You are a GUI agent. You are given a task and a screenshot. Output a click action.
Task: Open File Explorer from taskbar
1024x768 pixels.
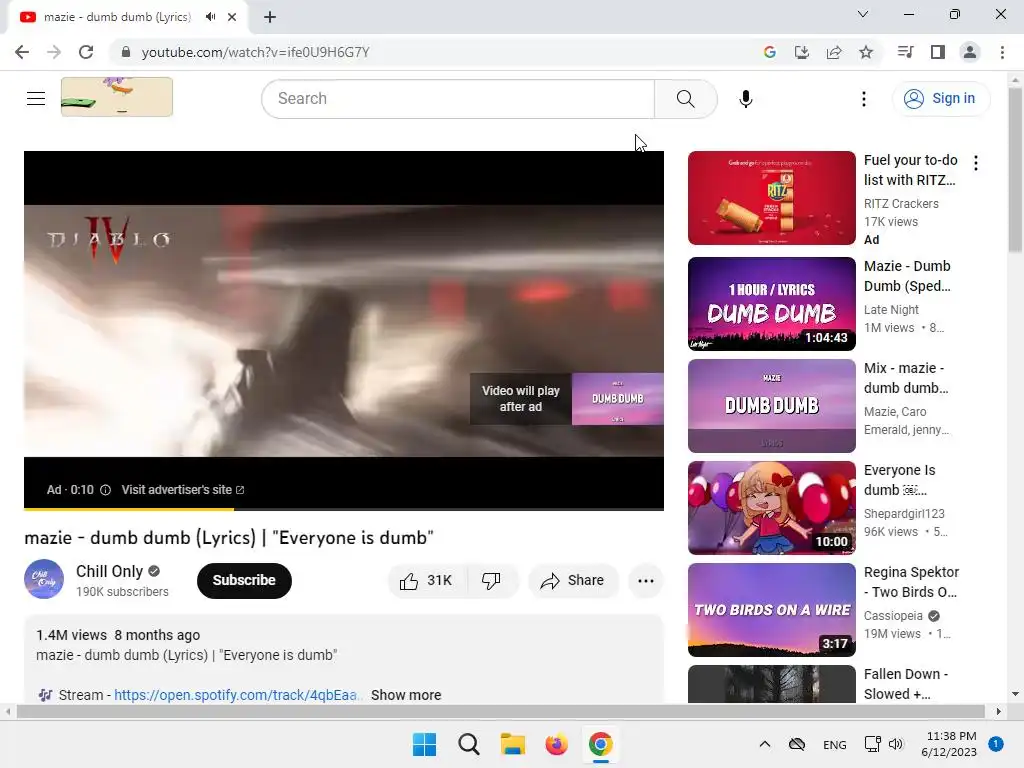coord(513,744)
